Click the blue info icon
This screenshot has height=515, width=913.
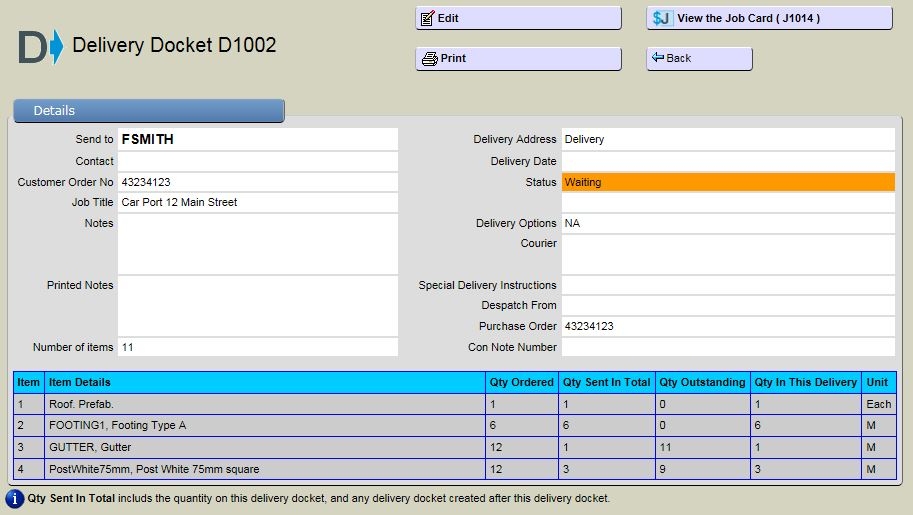tap(15, 499)
